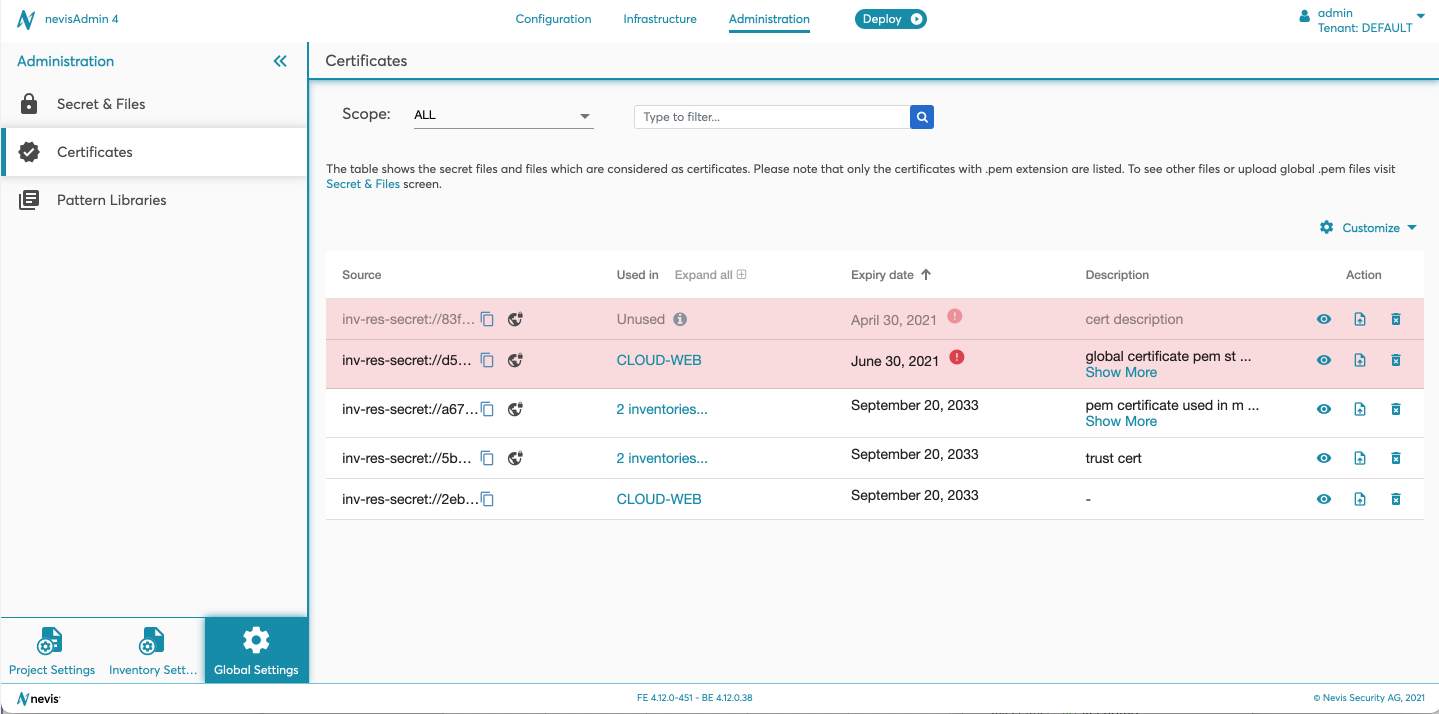Image resolution: width=1439 pixels, height=714 pixels.
Task: Copy source path of April 30, 2021 certificate
Action: point(488,320)
